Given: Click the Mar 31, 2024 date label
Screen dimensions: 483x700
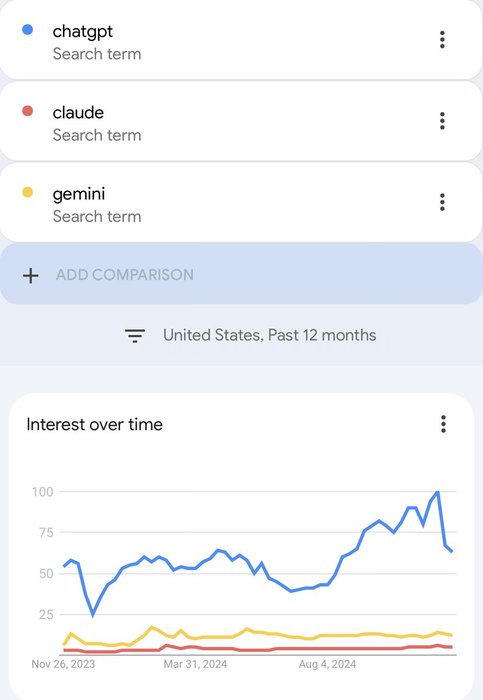Looking at the screenshot, I should coord(195,664).
